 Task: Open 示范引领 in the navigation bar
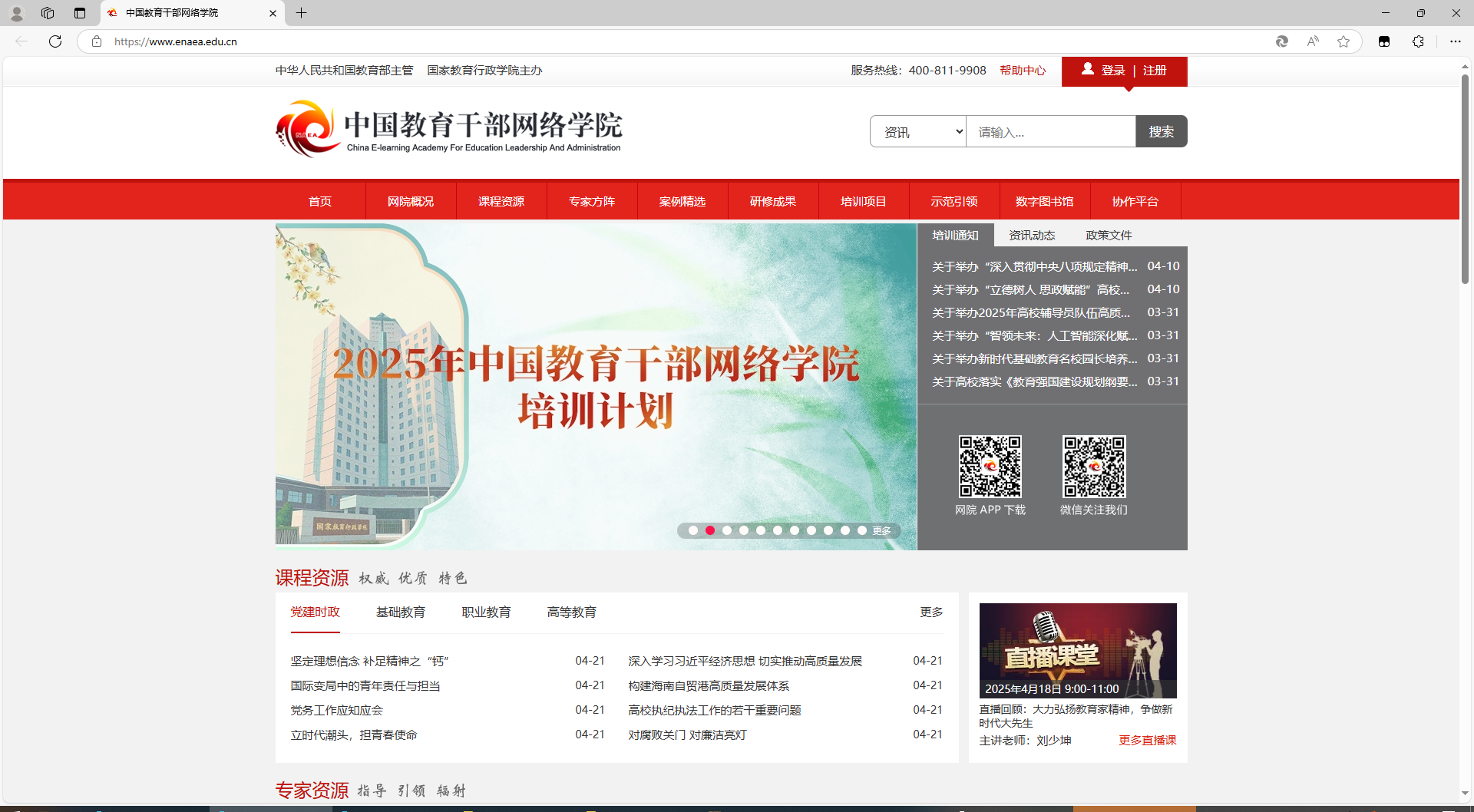click(x=954, y=201)
